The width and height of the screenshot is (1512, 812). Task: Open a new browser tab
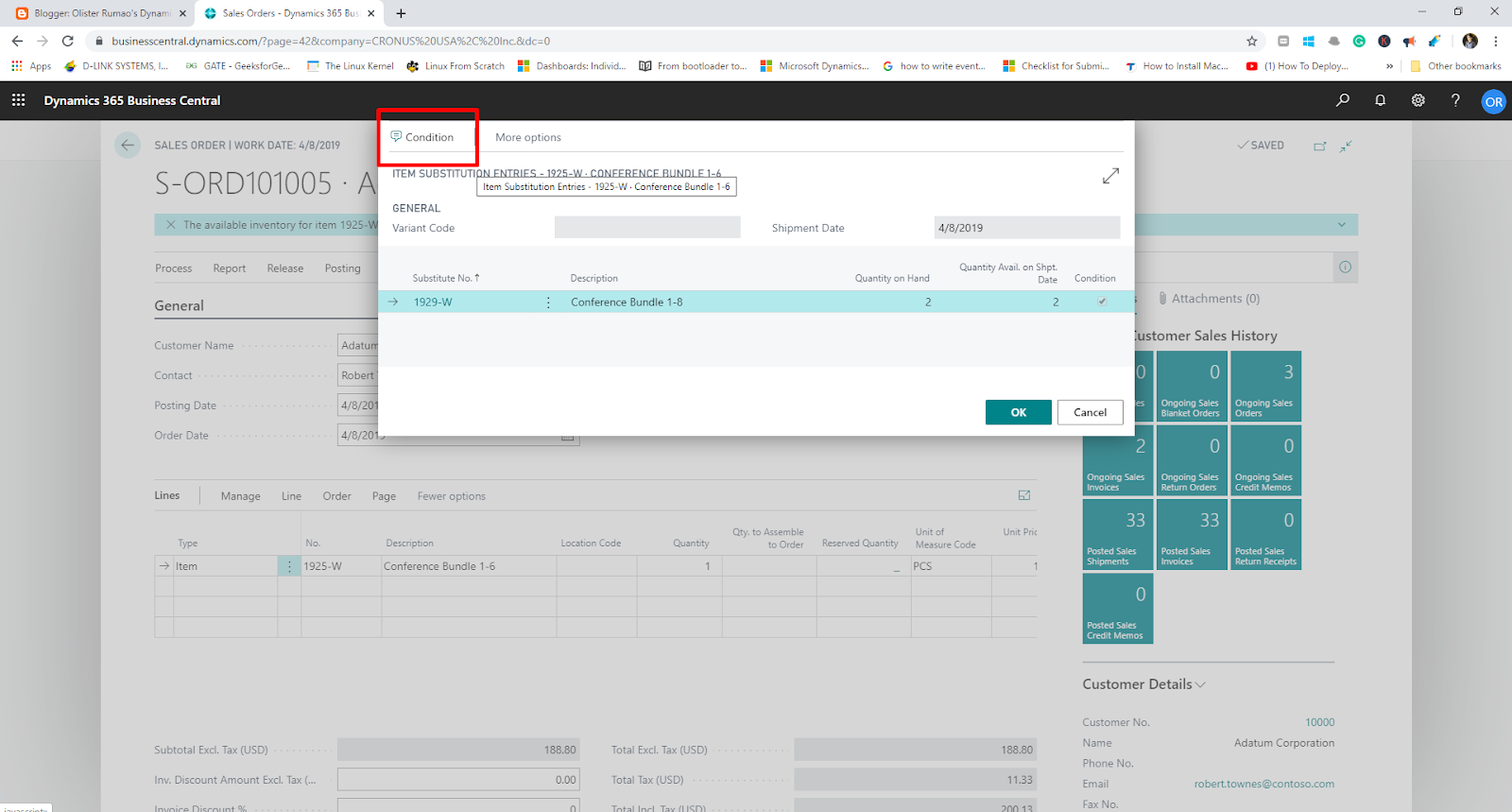402,13
